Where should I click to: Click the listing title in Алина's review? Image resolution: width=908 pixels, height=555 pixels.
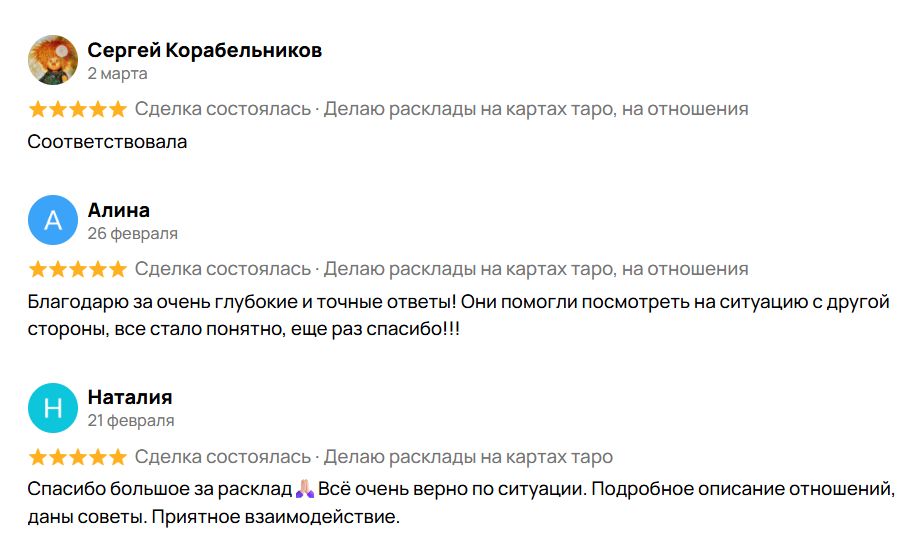536,269
